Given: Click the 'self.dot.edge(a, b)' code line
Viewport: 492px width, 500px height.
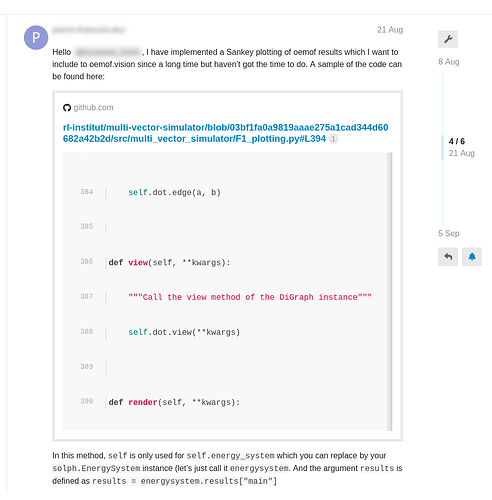Looking at the screenshot, I should click(174, 192).
